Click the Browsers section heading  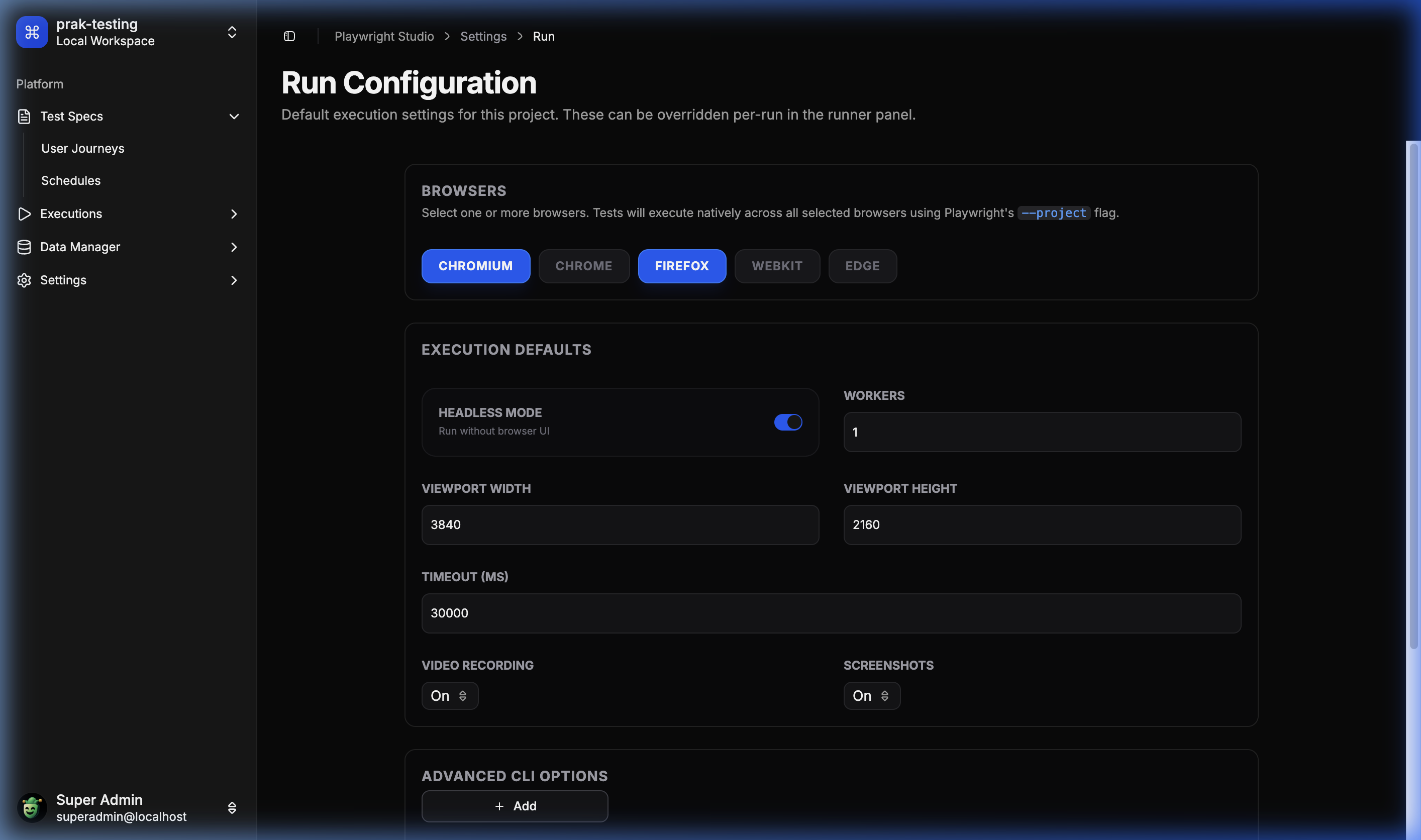click(464, 191)
